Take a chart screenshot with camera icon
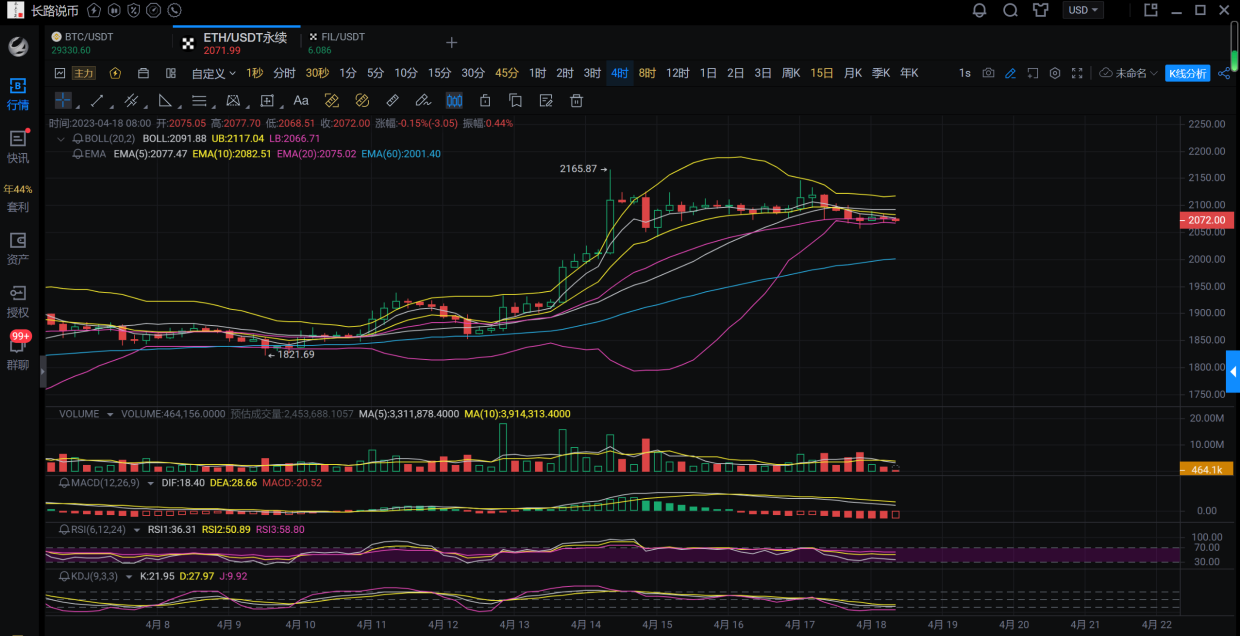This screenshot has width=1240, height=636. 988,73
